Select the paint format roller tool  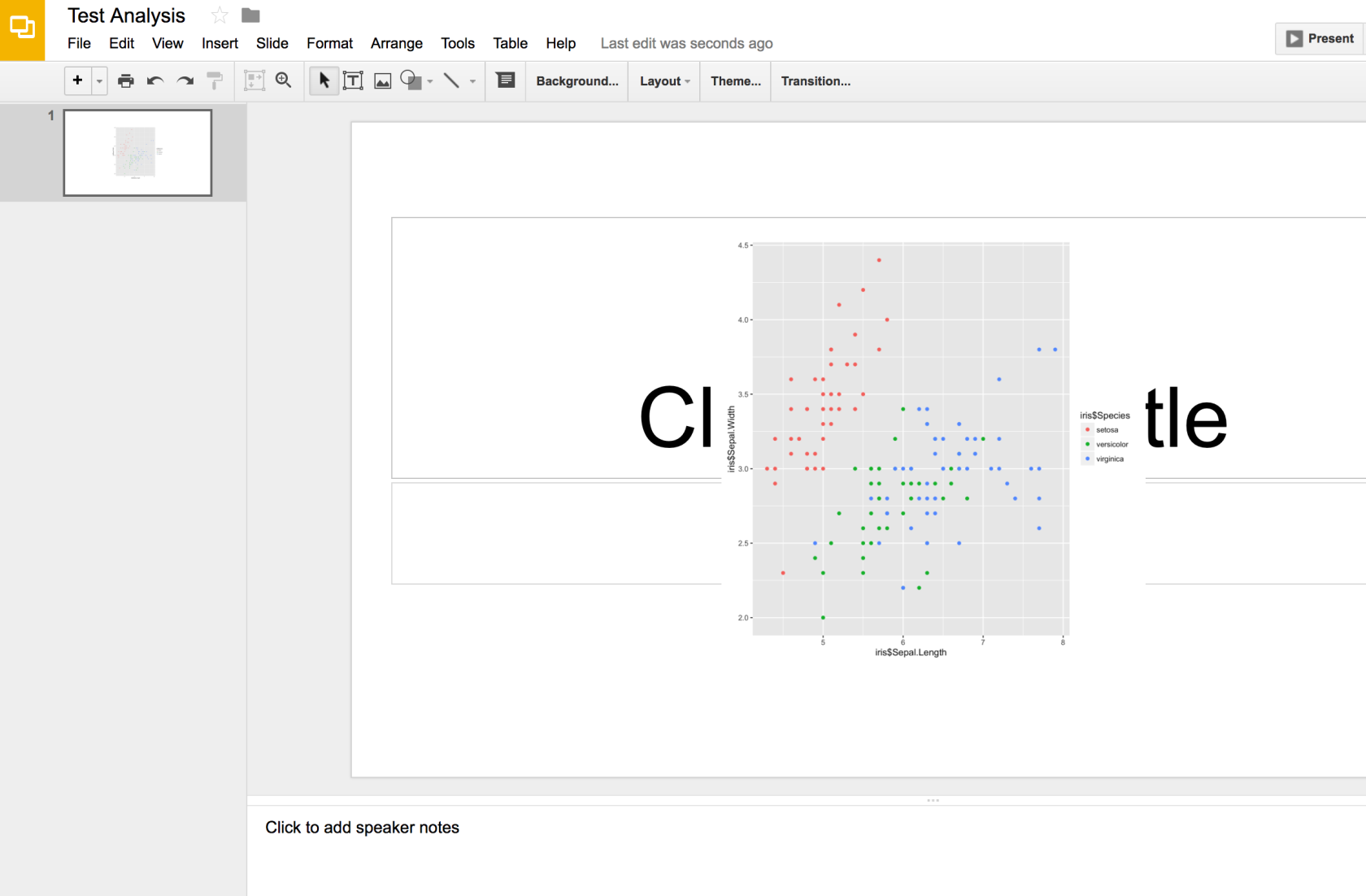(x=215, y=80)
